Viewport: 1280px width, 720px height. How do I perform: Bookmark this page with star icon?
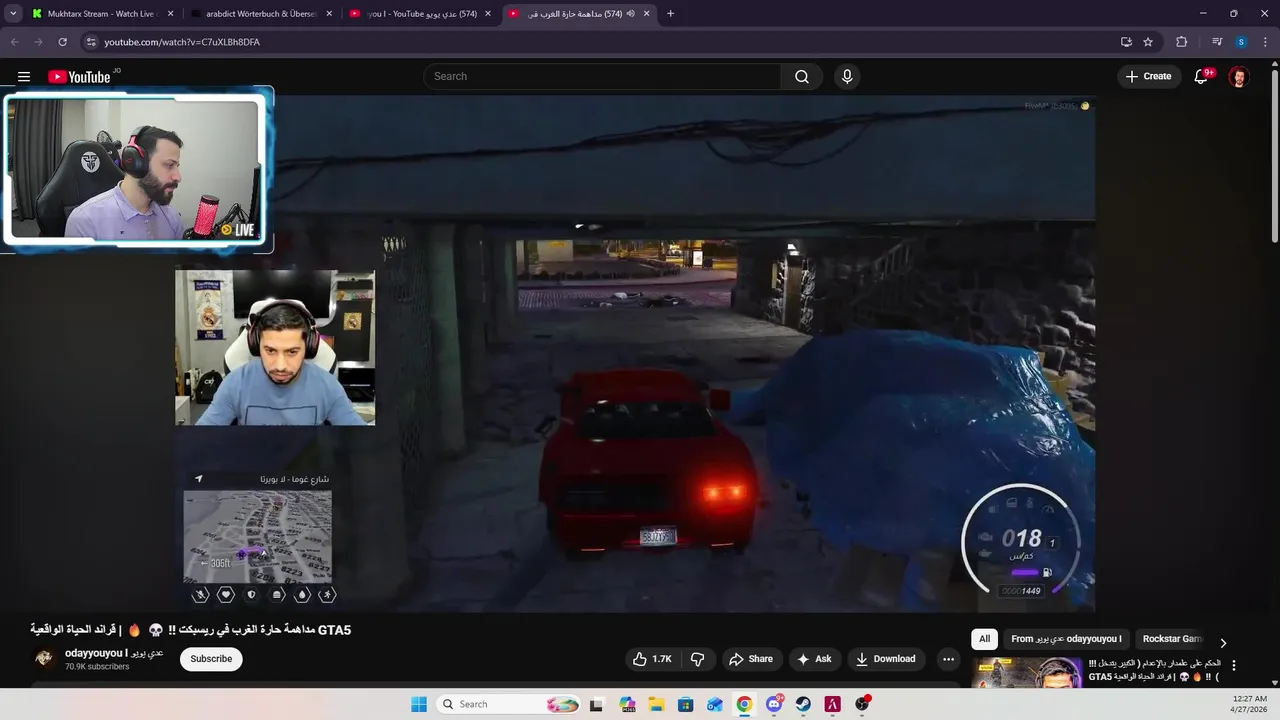1148,42
